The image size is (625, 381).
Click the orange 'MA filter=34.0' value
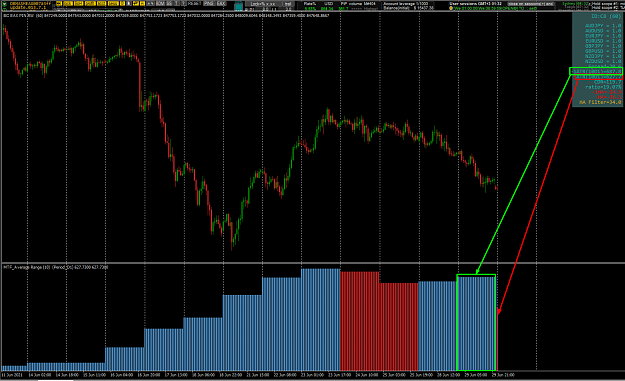[x=600, y=102]
